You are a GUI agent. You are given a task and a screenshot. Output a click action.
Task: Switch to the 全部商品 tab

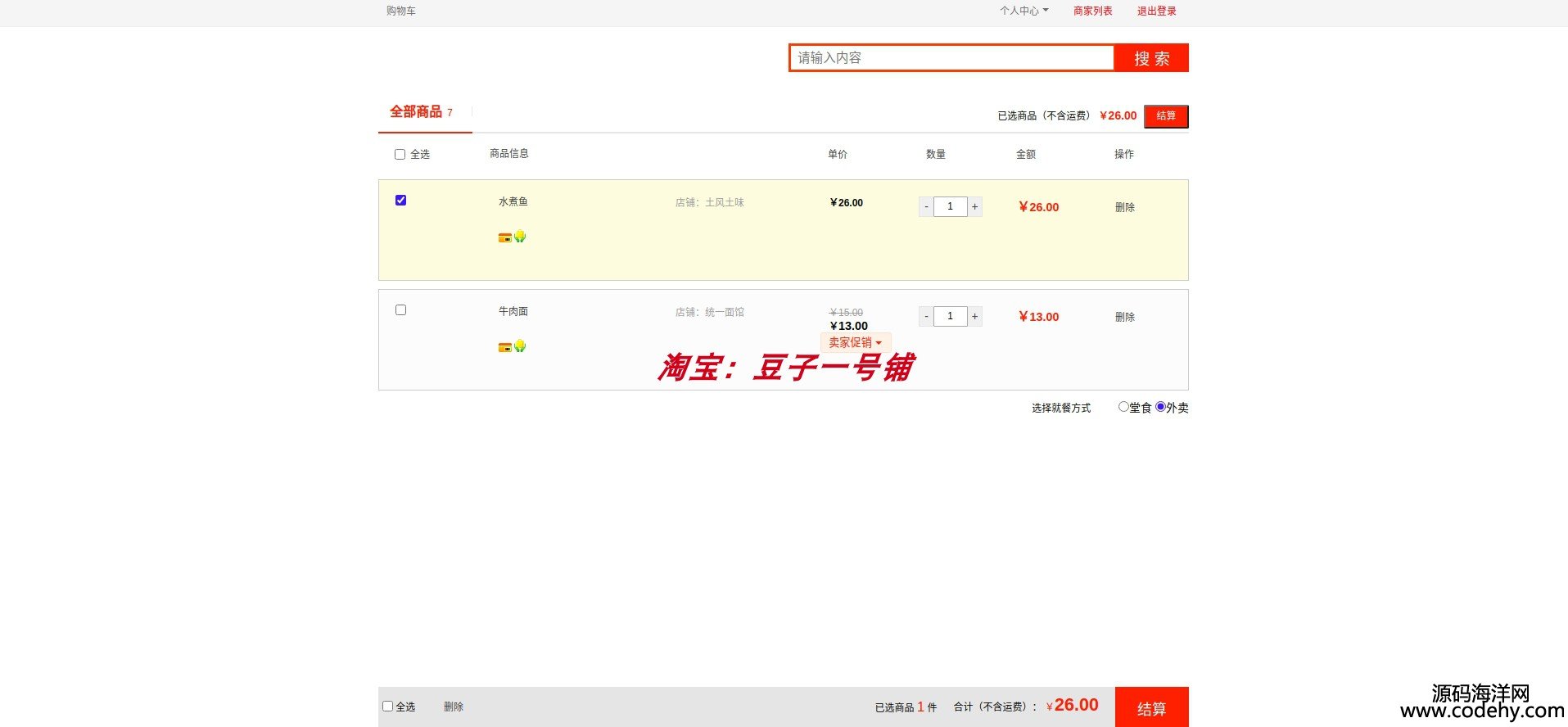pos(416,112)
